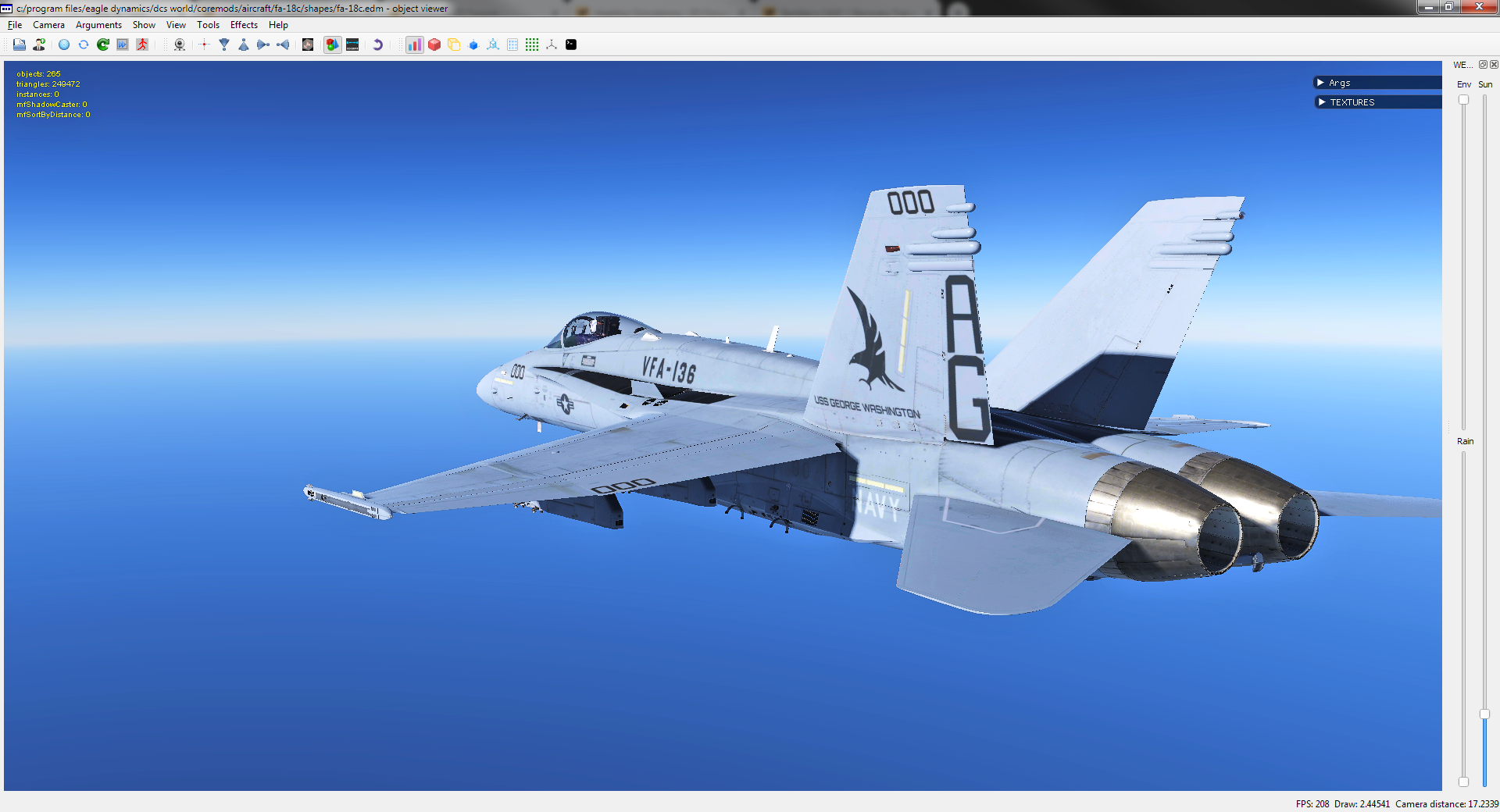Click the 'instances: 0' stat text
This screenshot has width=1500, height=812.
(x=37, y=94)
